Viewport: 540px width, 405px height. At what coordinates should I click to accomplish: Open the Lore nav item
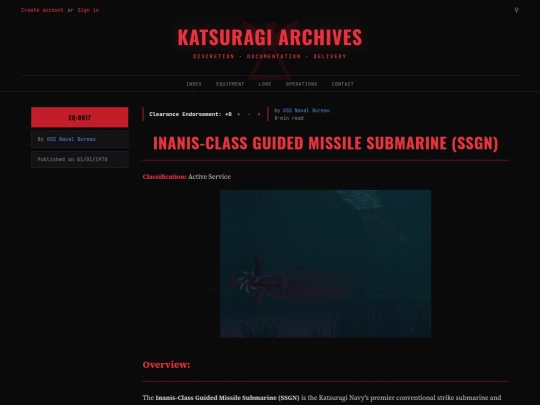[265, 84]
